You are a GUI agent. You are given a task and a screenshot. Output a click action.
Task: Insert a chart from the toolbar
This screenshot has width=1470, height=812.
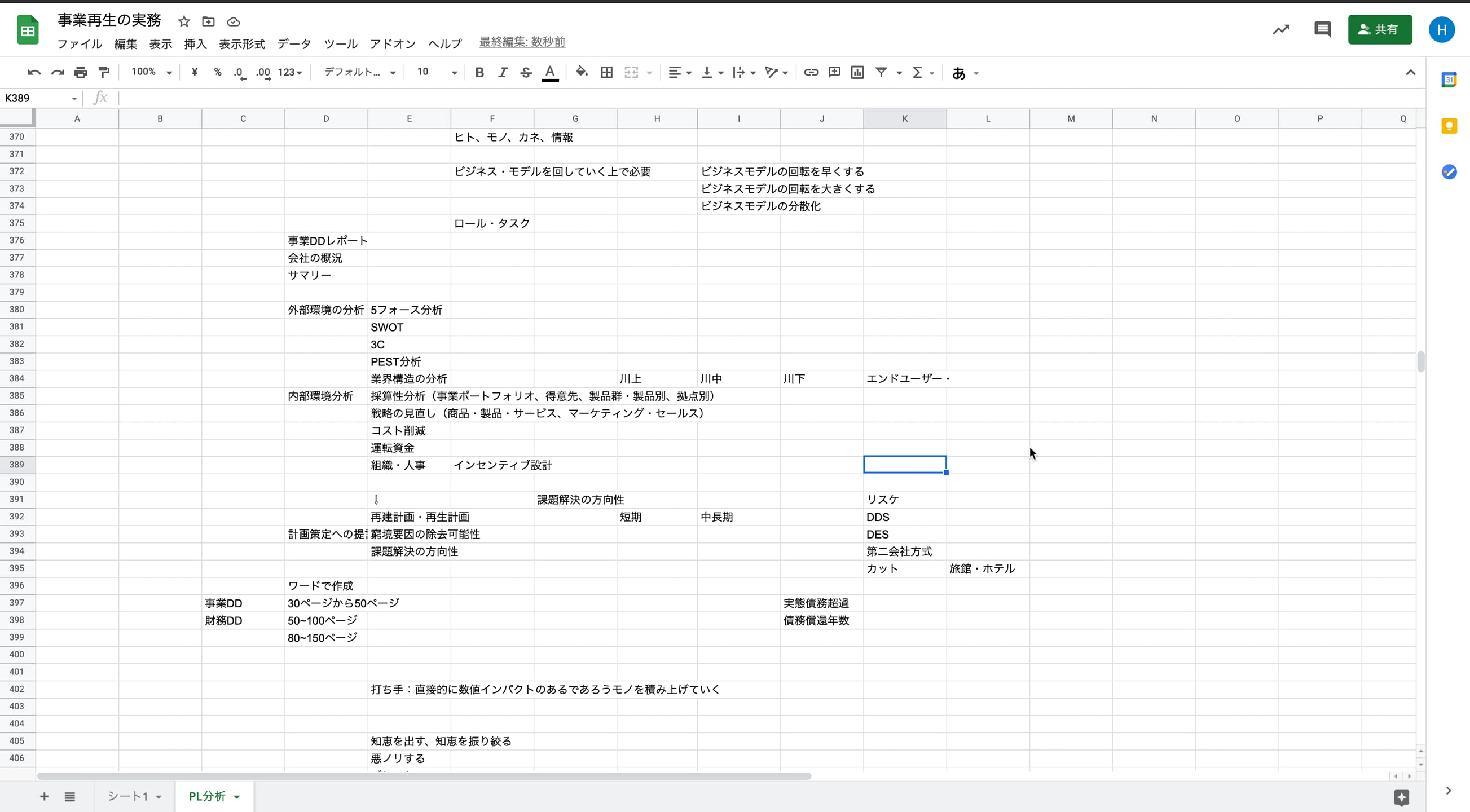click(857, 73)
